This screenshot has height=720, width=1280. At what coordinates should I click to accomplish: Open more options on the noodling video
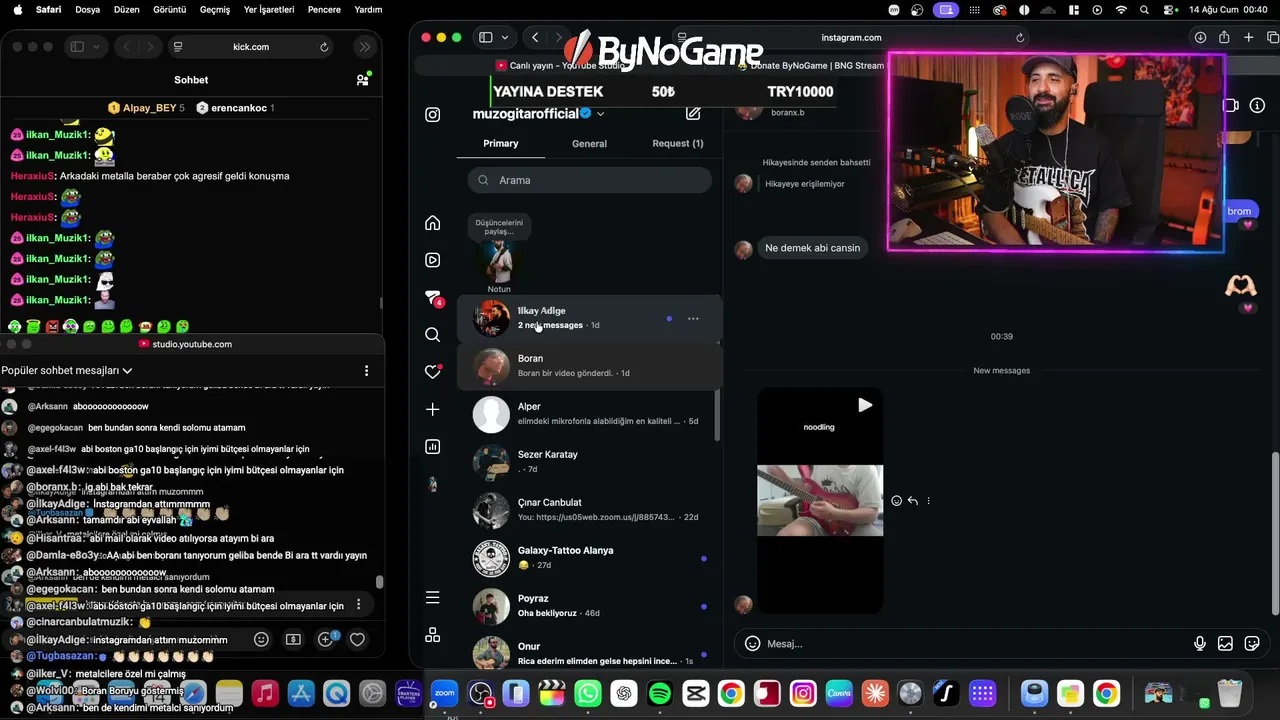point(929,501)
